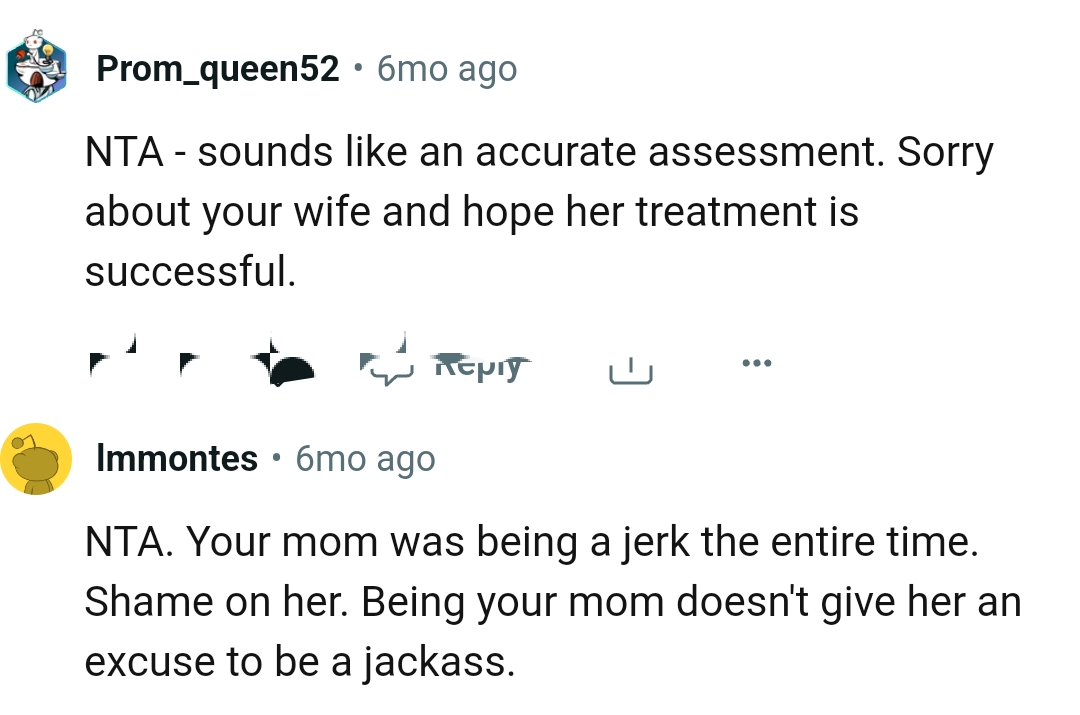Image resolution: width=1080 pixels, height=715 pixels.
Task: Click Immontes's username link
Action: (176, 458)
